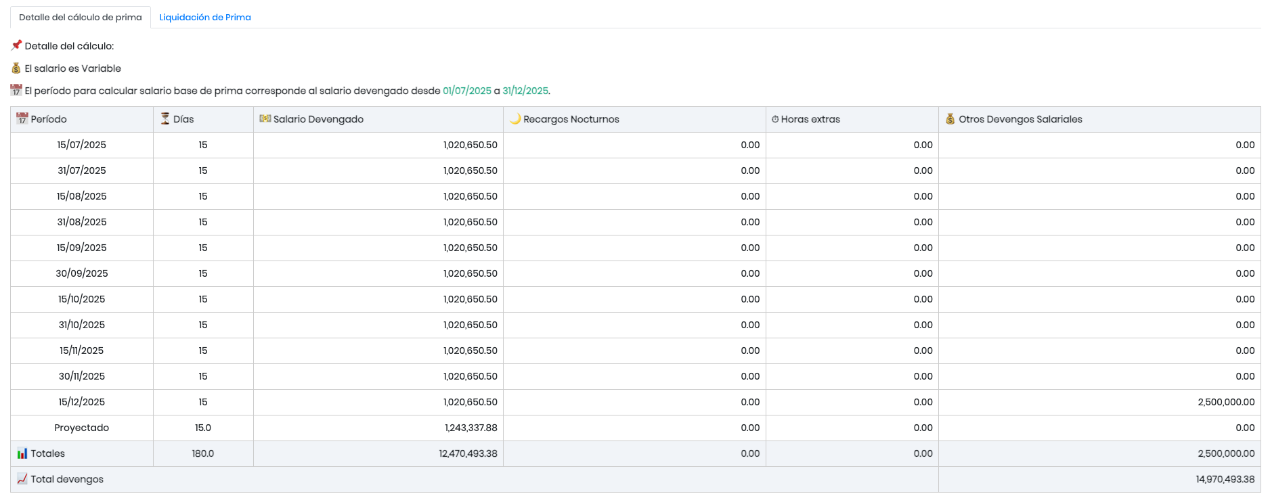
Task: Click the money bag icon beside salario Variable
Action: (x=16, y=68)
